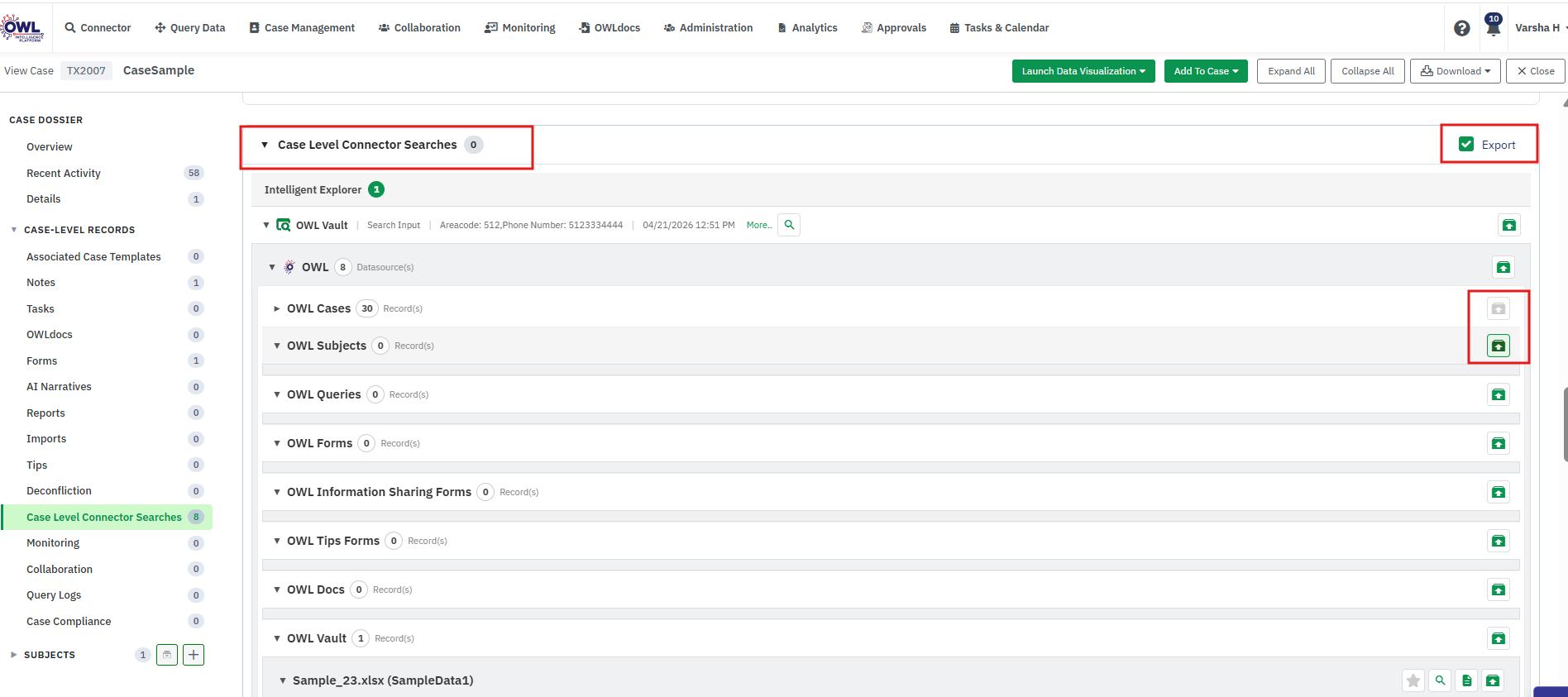This screenshot has width=1568, height=697.
Task: Collapse the OWL 8 Datasource(s) group
Action: [272, 267]
